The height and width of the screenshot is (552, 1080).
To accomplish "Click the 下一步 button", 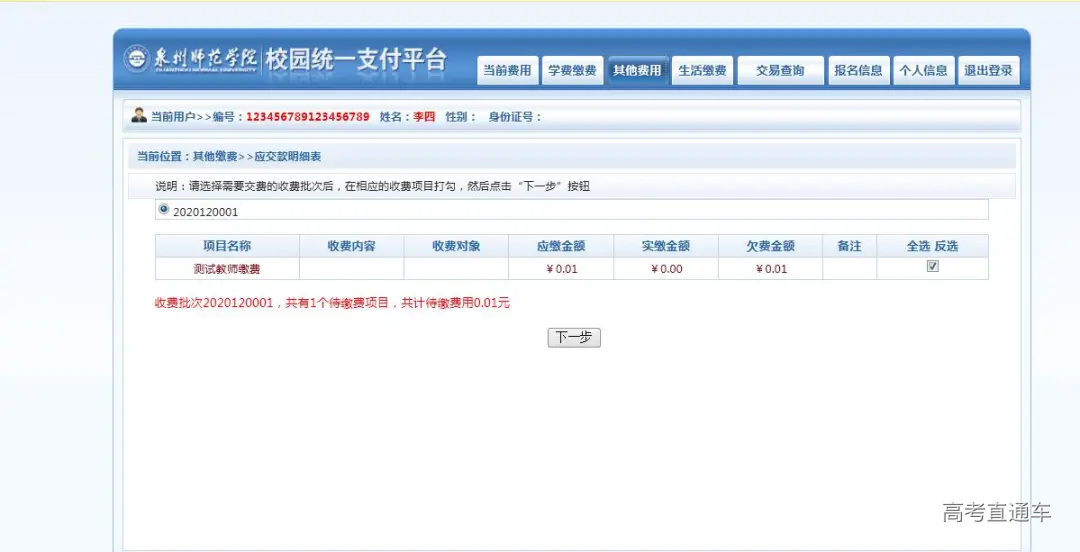I will tap(574, 337).
